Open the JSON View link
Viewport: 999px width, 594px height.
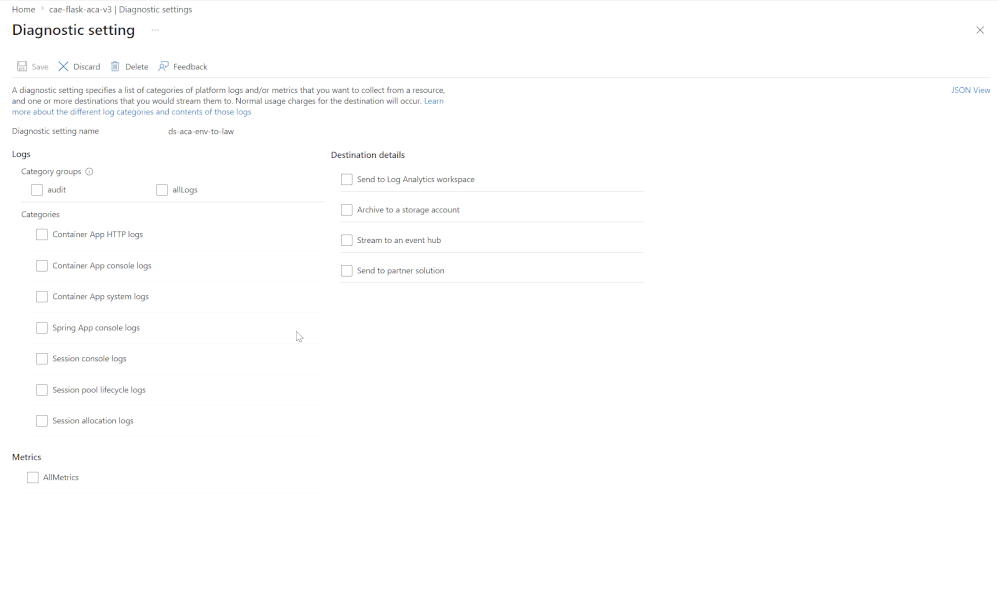pos(970,90)
